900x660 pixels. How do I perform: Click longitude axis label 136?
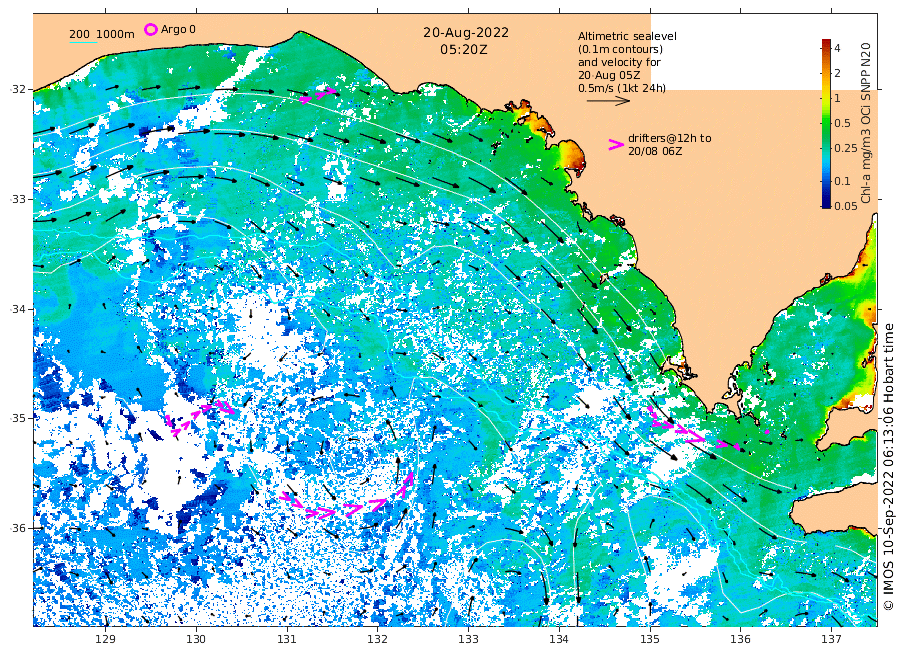tap(740, 639)
